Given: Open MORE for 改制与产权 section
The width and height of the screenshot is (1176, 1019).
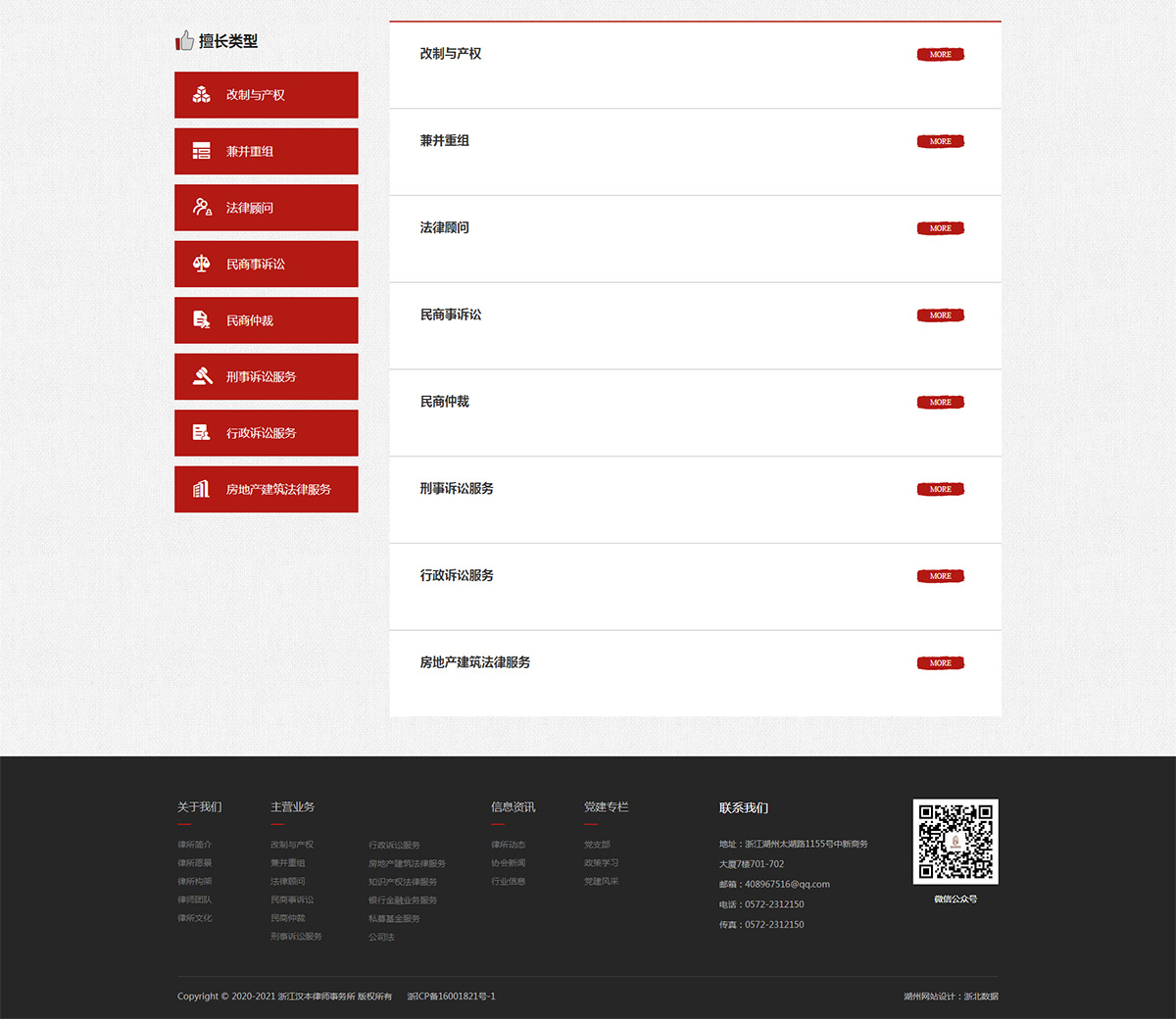Looking at the screenshot, I should click(940, 55).
